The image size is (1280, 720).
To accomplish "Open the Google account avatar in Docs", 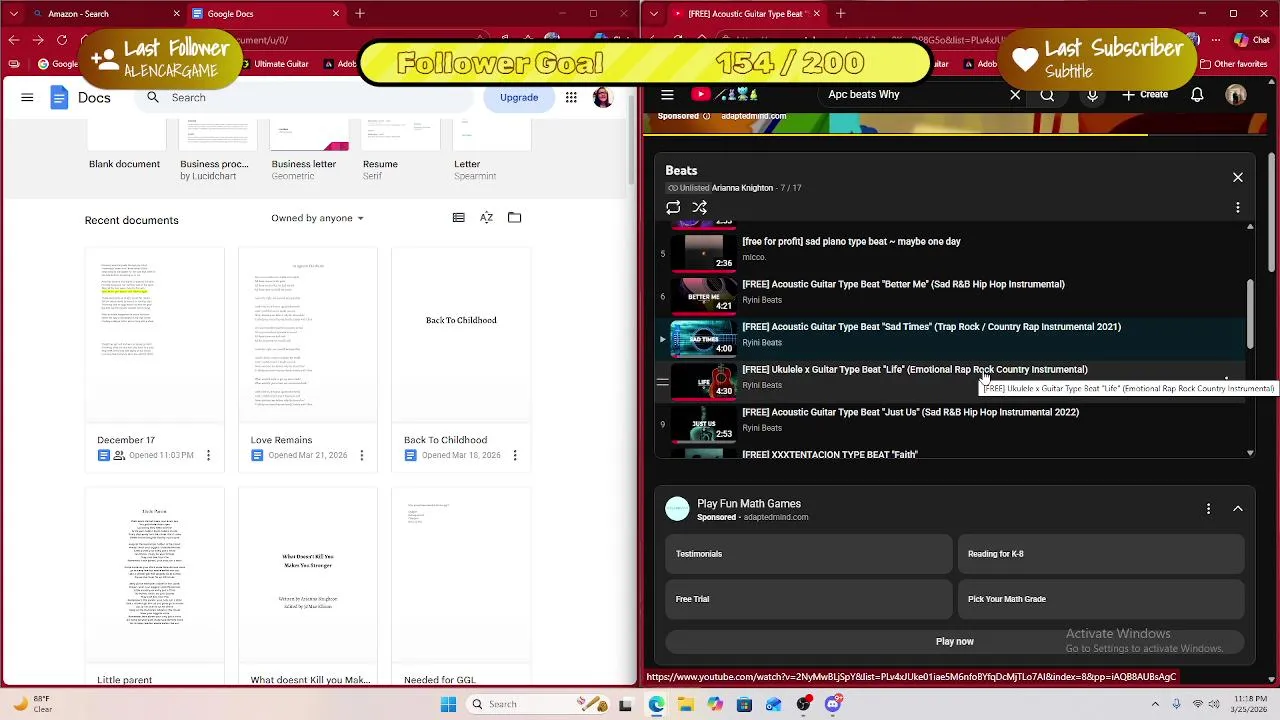I will [x=603, y=97].
